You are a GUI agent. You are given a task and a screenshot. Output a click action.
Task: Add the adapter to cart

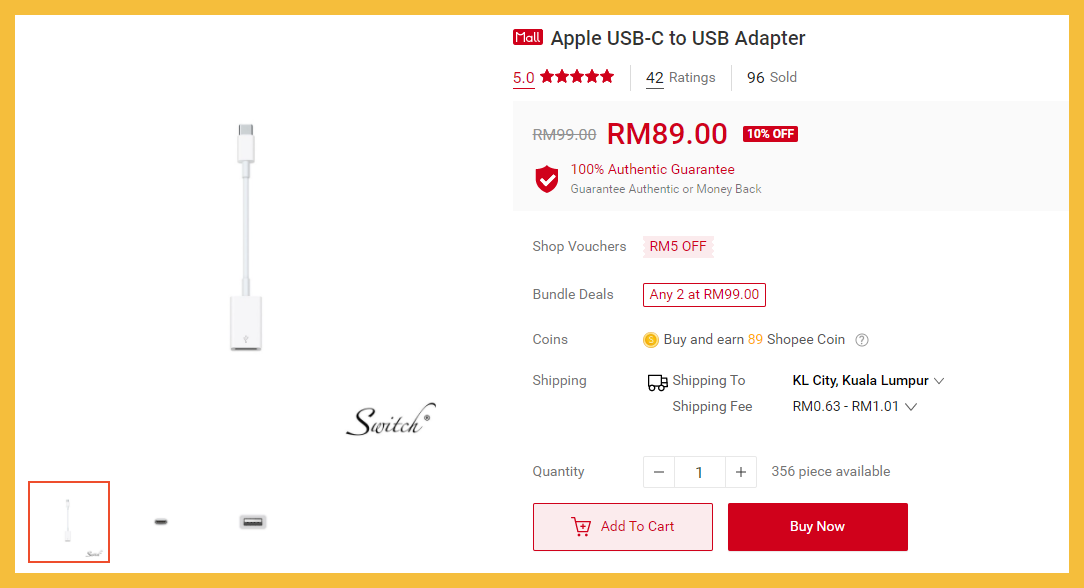pos(623,527)
